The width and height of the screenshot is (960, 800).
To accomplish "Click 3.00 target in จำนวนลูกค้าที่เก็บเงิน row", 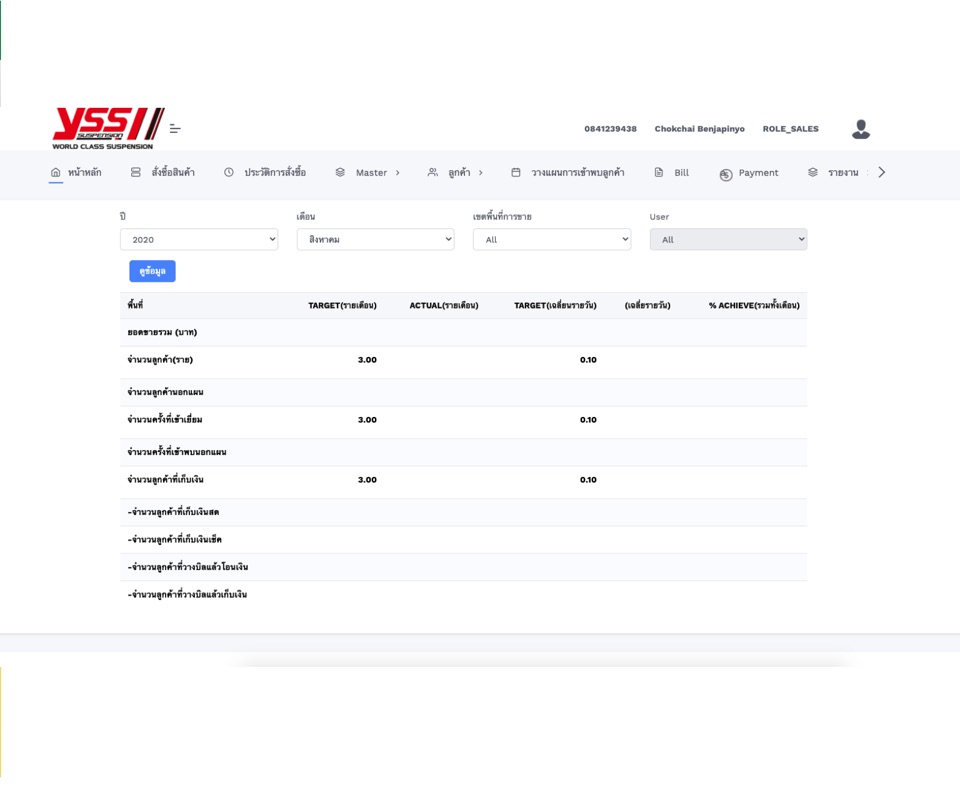I will point(367,480).
